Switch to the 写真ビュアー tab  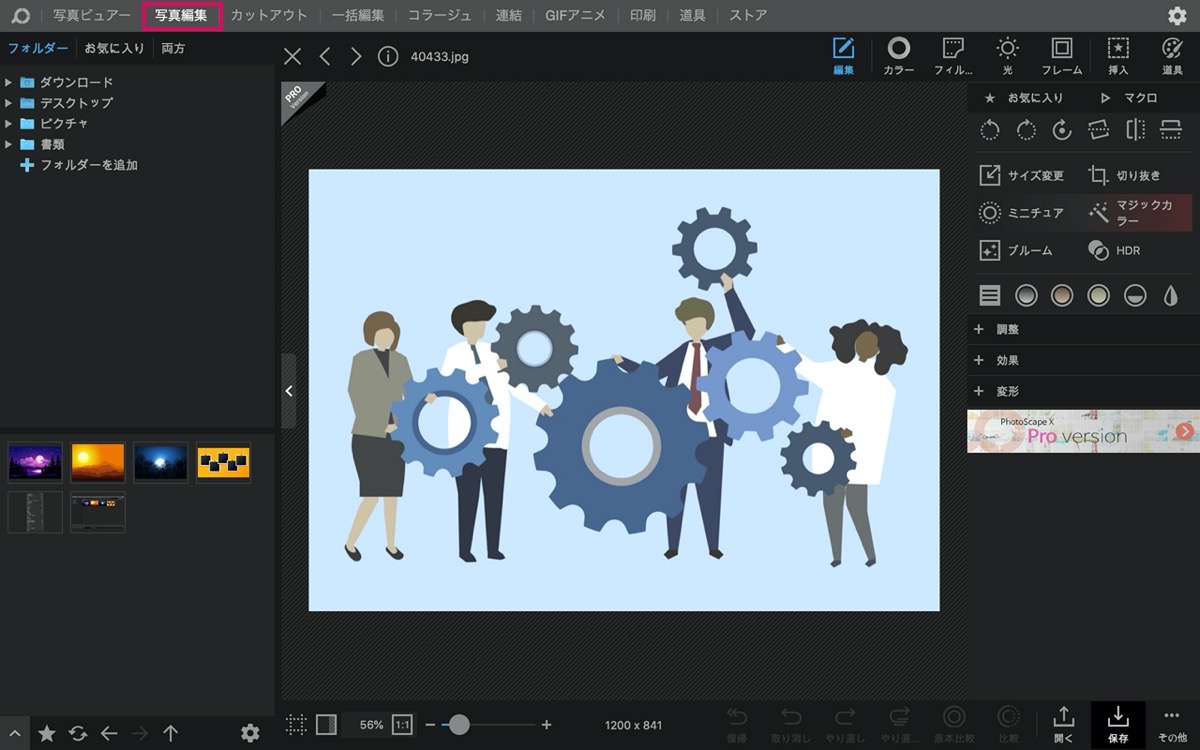(x=92, y=15)
